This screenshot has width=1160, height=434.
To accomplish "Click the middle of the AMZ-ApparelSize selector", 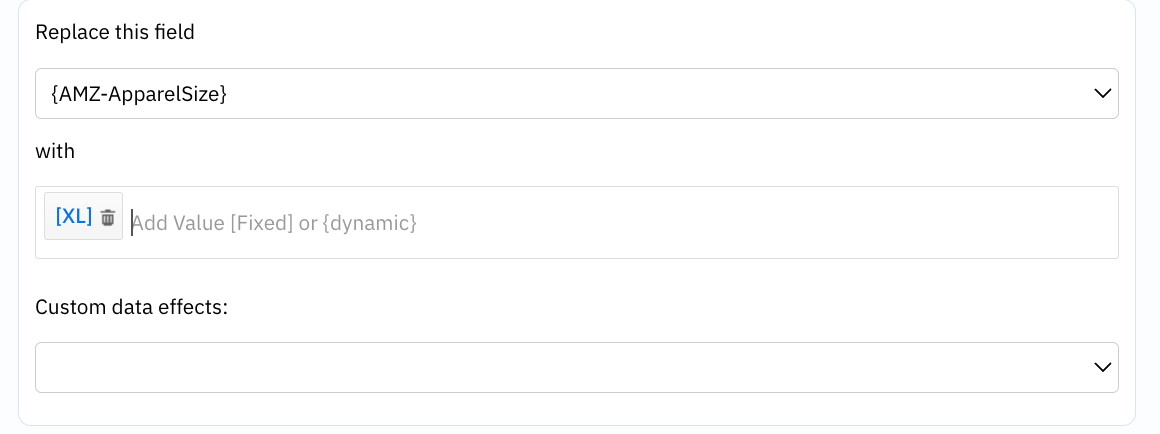I will (x=577, y=93).
